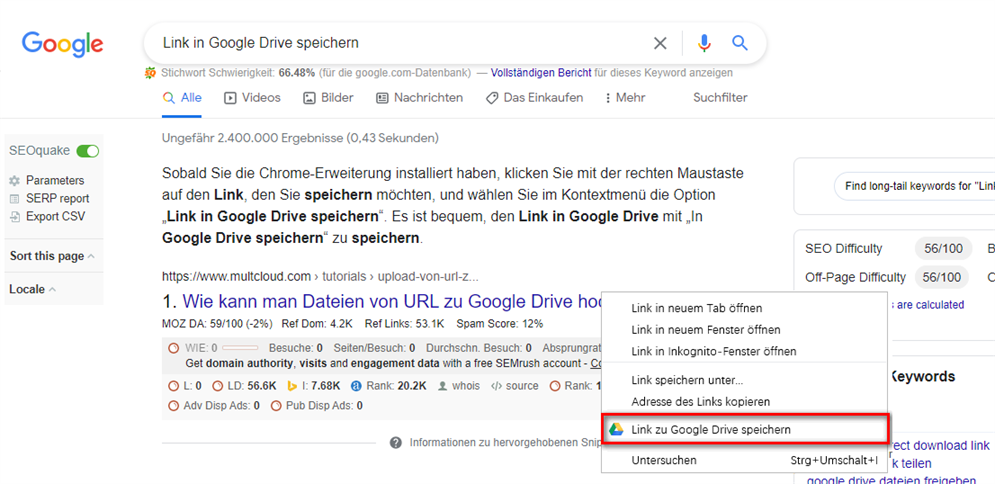Click the Google Drive icon in the context menu
This screenshot has width=995, height=484.
(617, 429)
